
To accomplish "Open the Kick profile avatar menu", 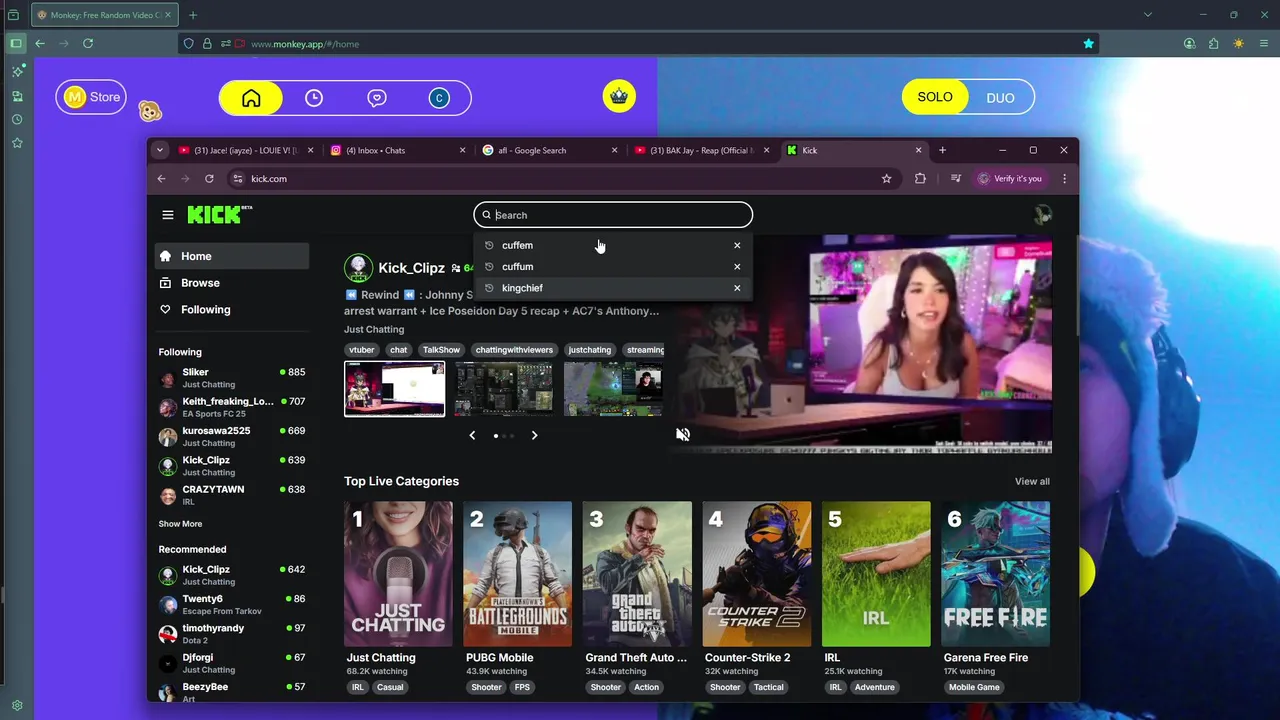I will (x=1043, y=215).
